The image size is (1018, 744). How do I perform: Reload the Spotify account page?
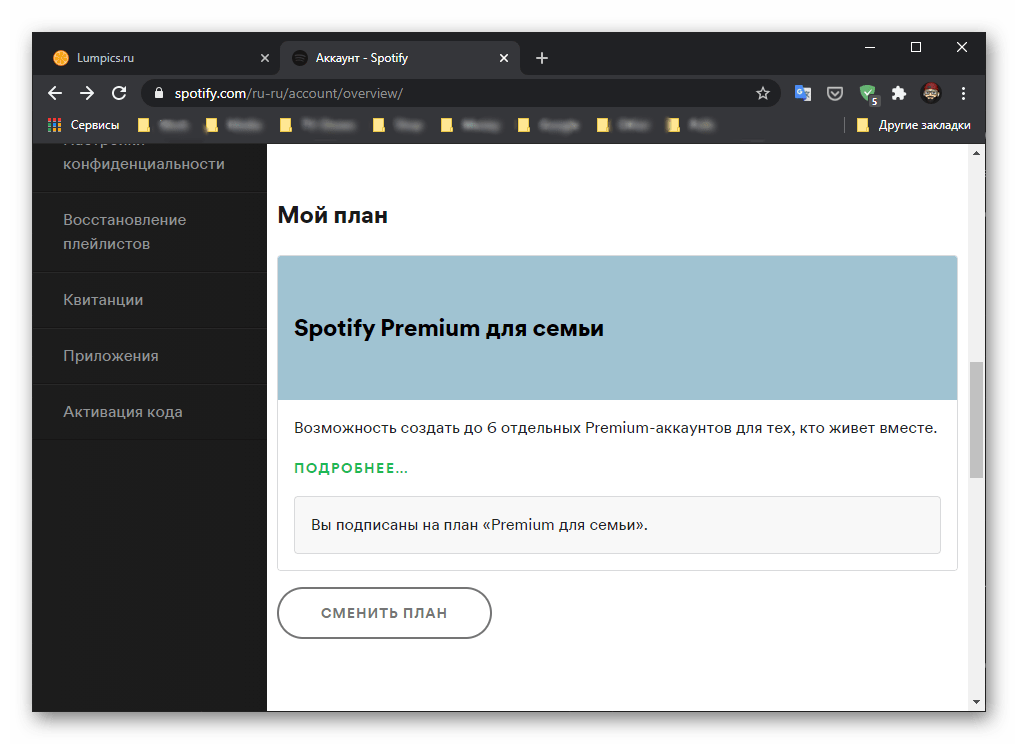coord(119,93)
